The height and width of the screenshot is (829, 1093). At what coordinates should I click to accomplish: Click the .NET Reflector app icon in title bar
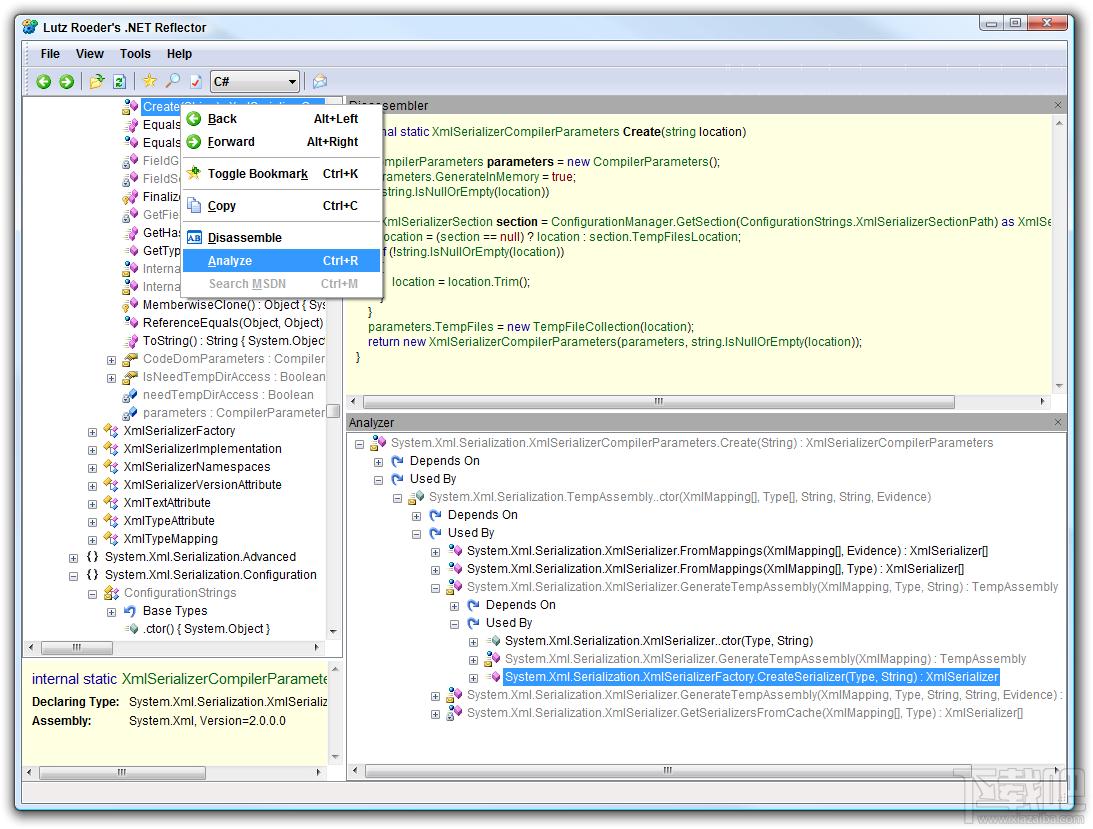point(30,27)
